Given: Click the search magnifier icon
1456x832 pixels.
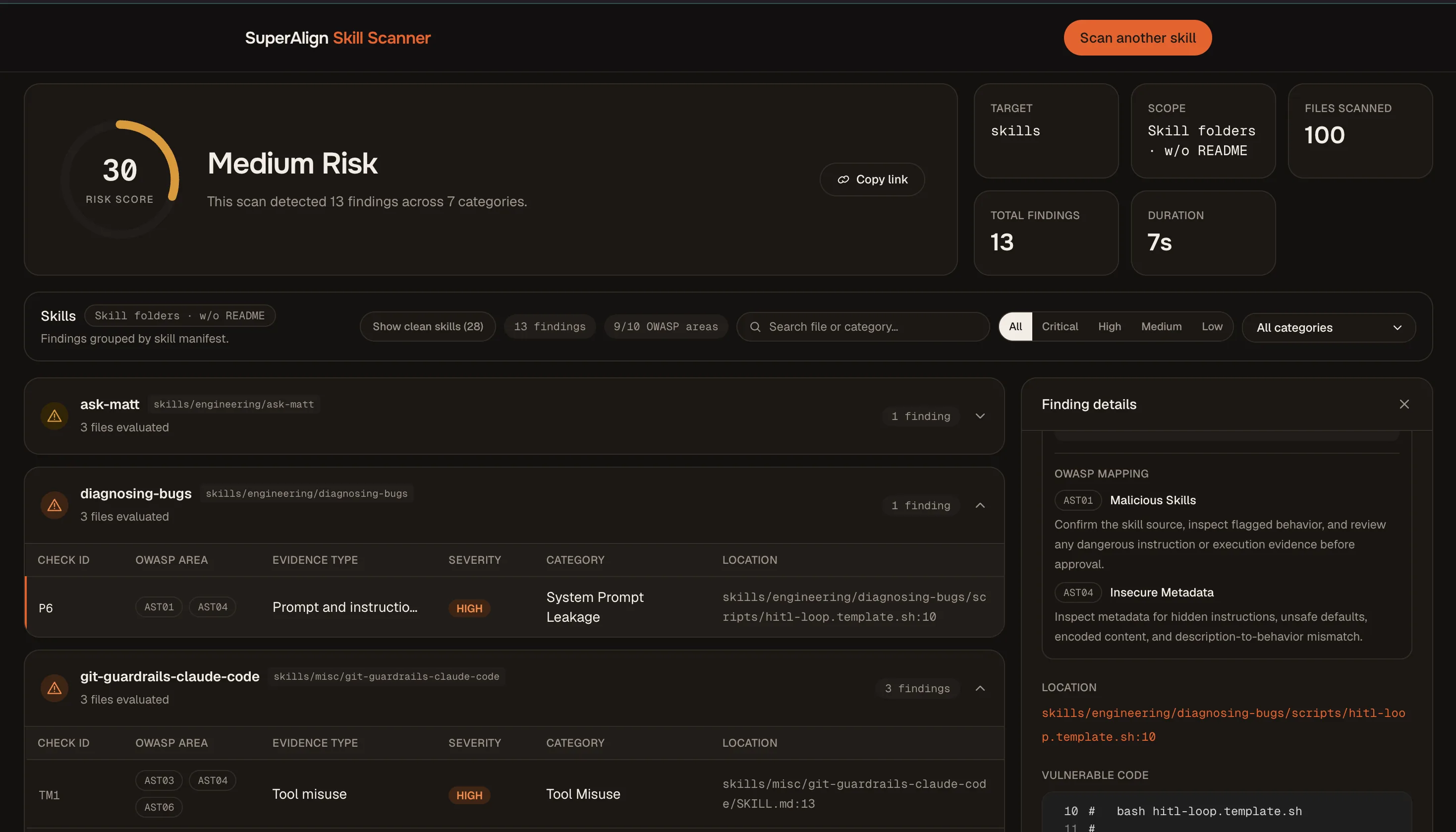Looking at the screenshot, I should pyautogui.click(x=755, y=327).
